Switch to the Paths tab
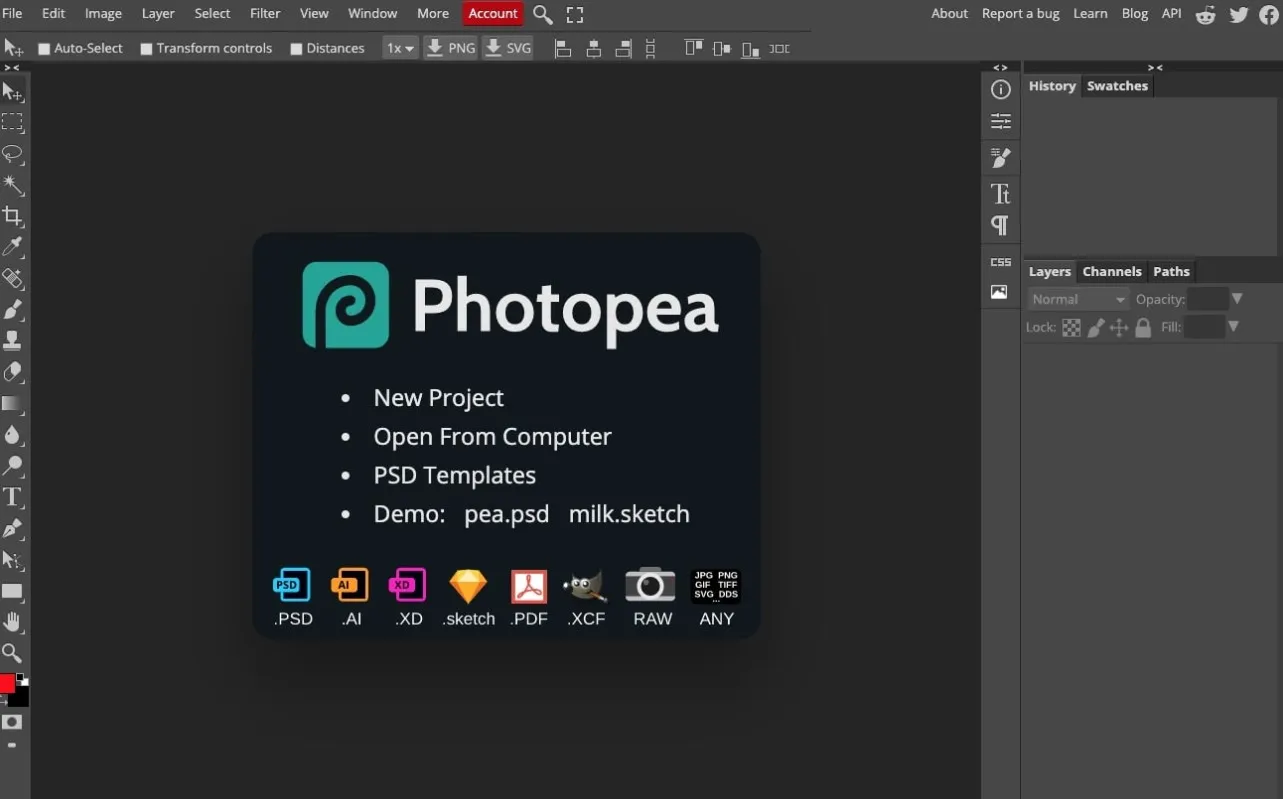The height and width of the screenshot is (799, 1283). click(x=1171, y=271)
